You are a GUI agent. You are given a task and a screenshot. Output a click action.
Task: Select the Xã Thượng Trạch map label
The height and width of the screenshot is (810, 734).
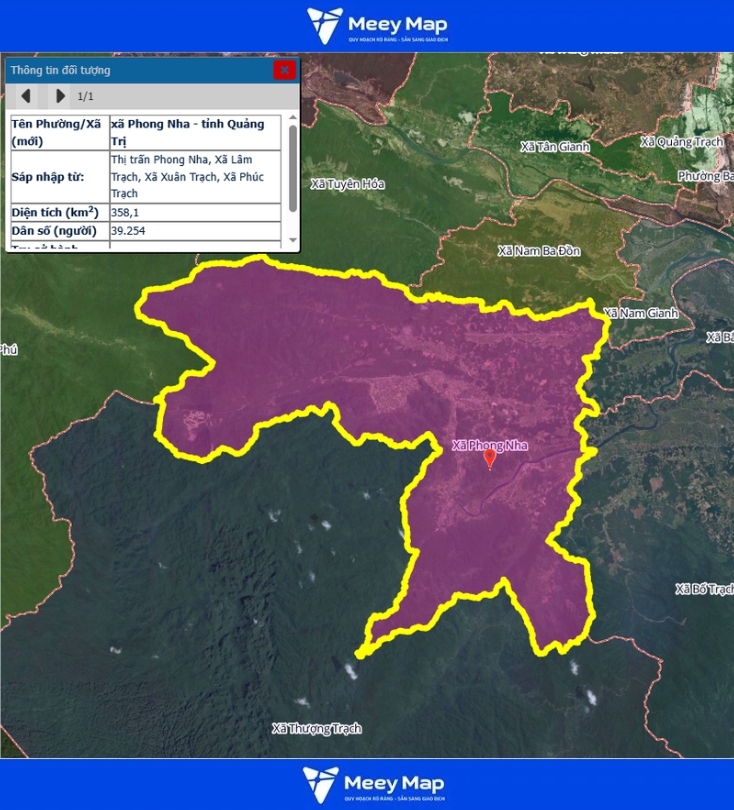[x=316, y=728]
